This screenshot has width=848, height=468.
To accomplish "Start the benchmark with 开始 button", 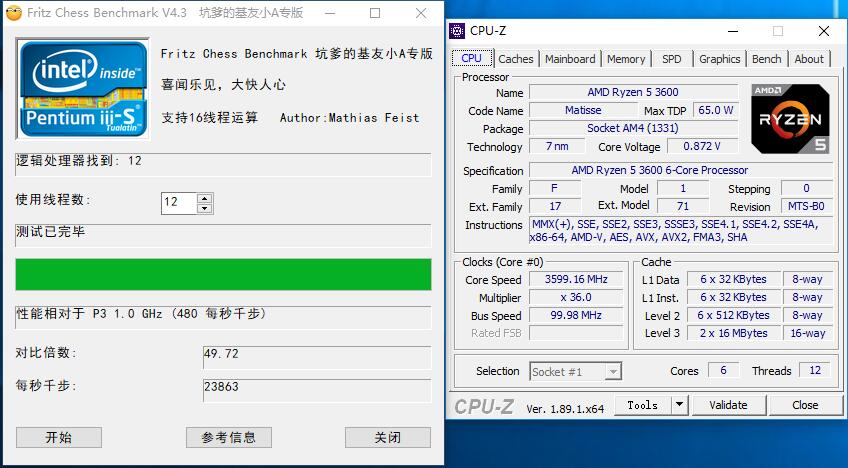I will pyautogui.click(x=59, y=437).
